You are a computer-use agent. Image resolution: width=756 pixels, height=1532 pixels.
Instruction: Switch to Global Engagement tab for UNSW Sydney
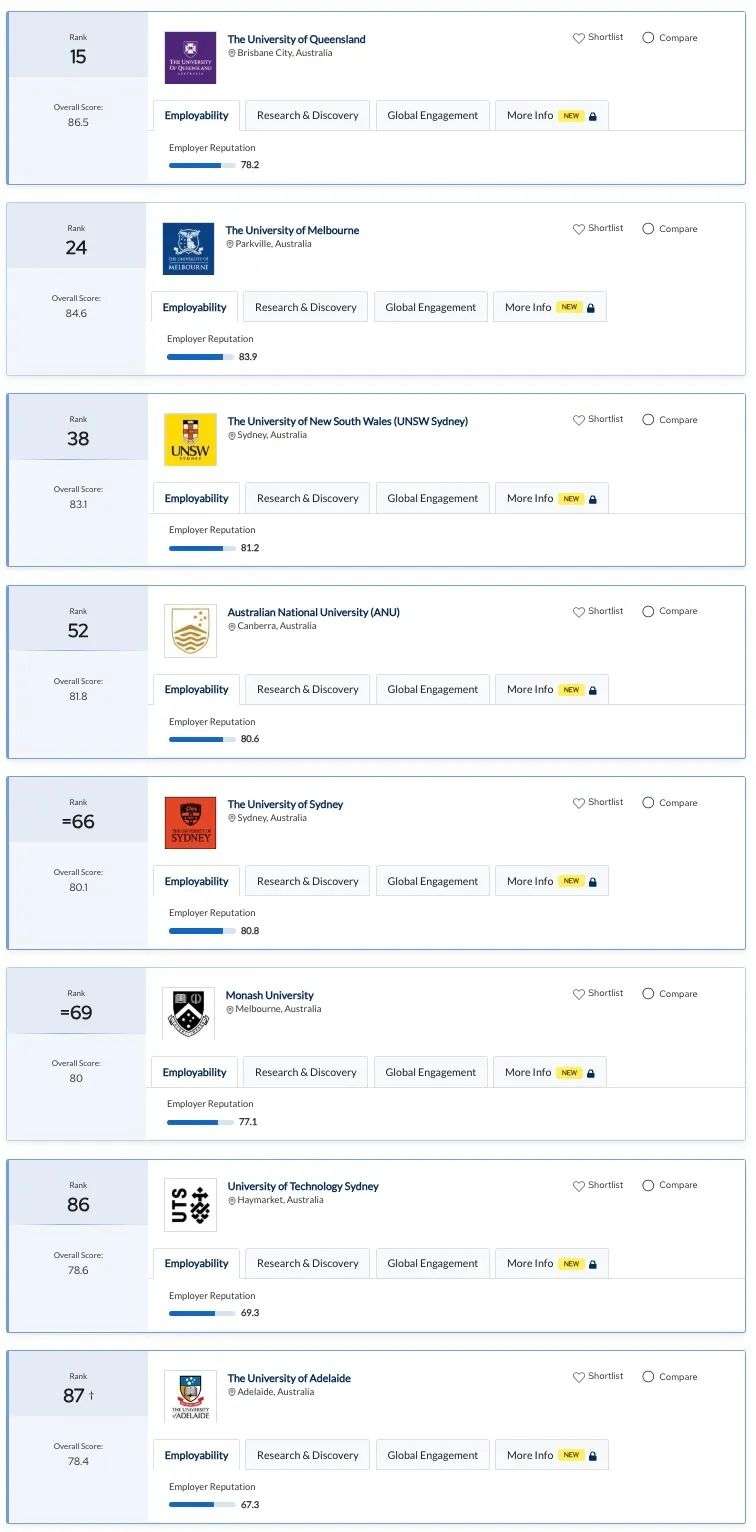click(x=433, y=498)
